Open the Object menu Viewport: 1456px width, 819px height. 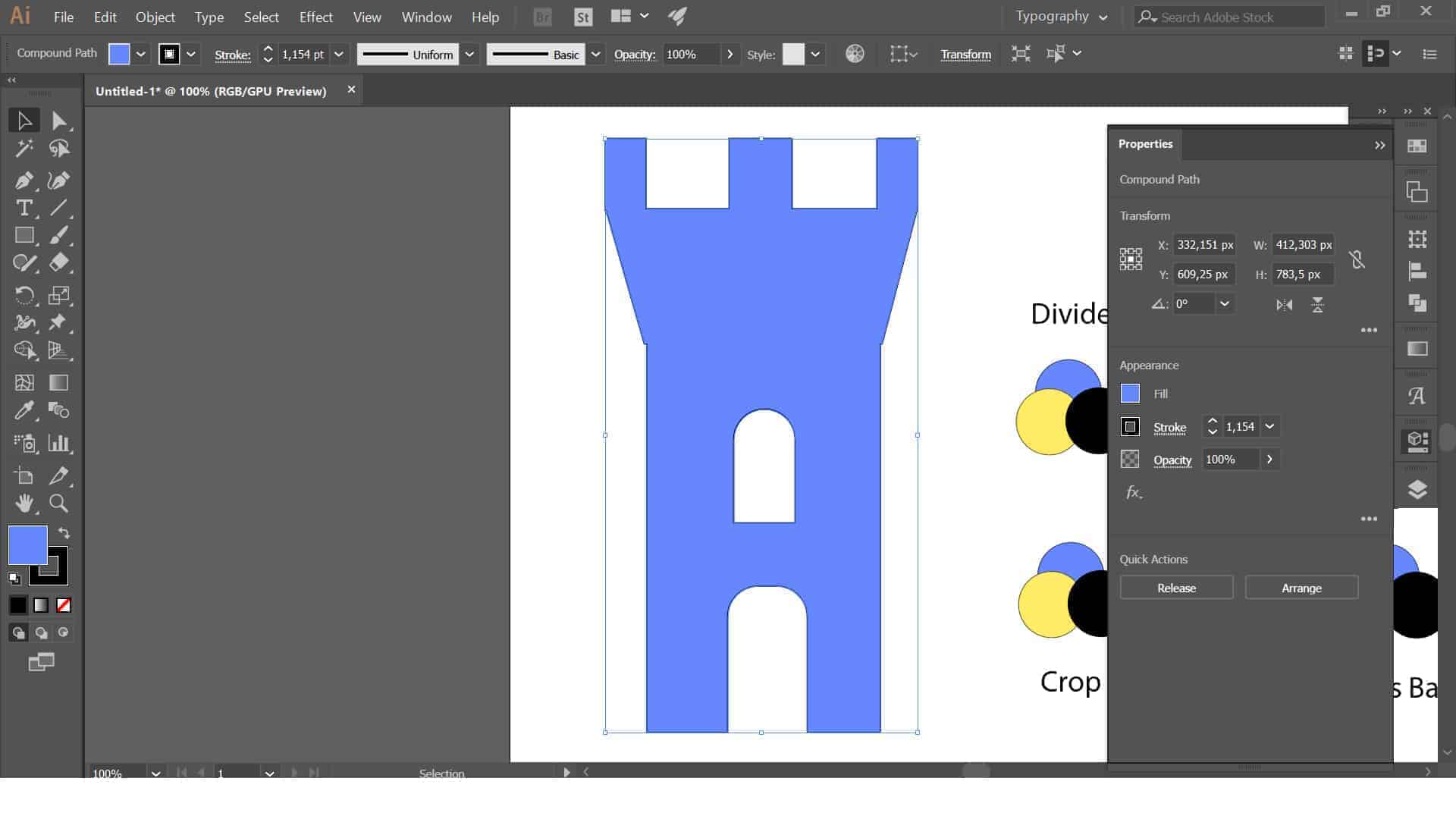[x=155, y=17]
